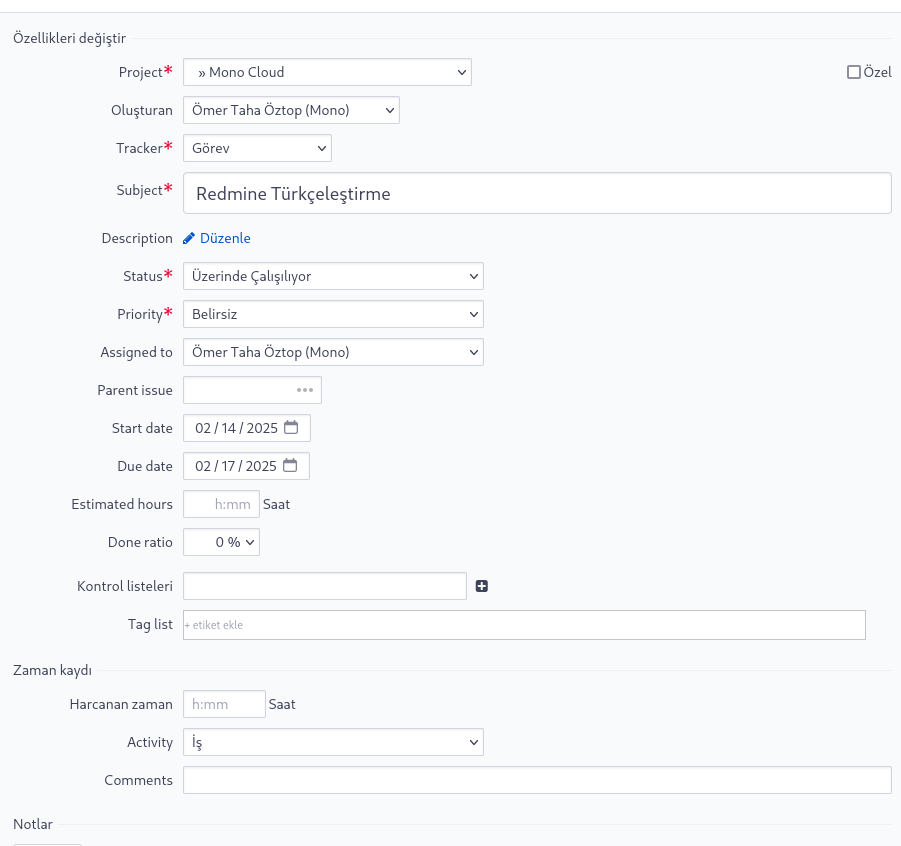Viewport: 901px width, 846px height.
Task: Click the three-dots icon in Parent issue
Action: [305, 390]
